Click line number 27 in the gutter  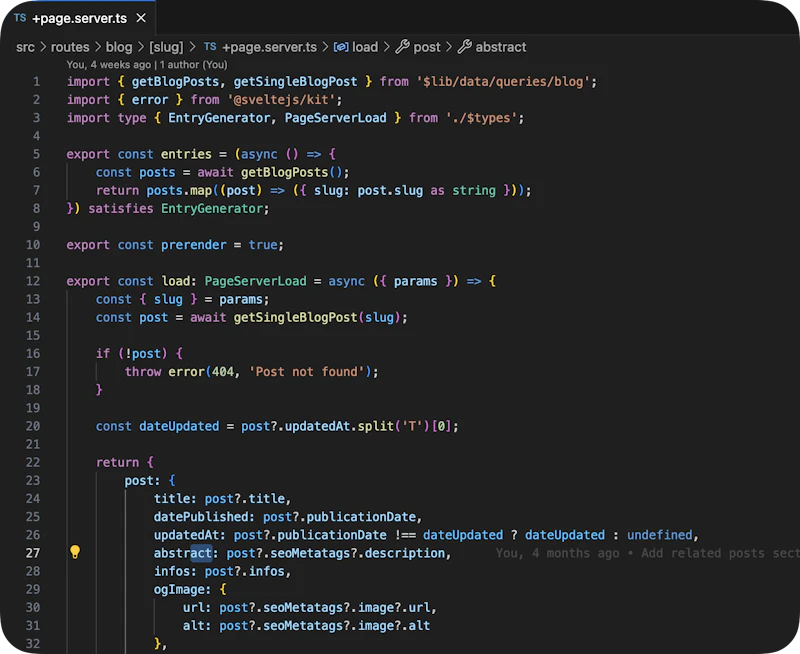(x=33, y=553)
